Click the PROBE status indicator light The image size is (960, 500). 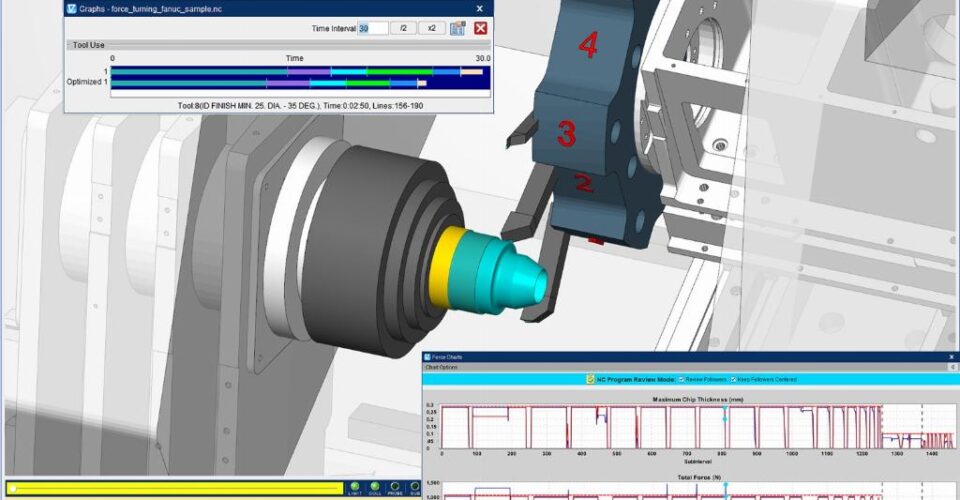tap(395, 487)
